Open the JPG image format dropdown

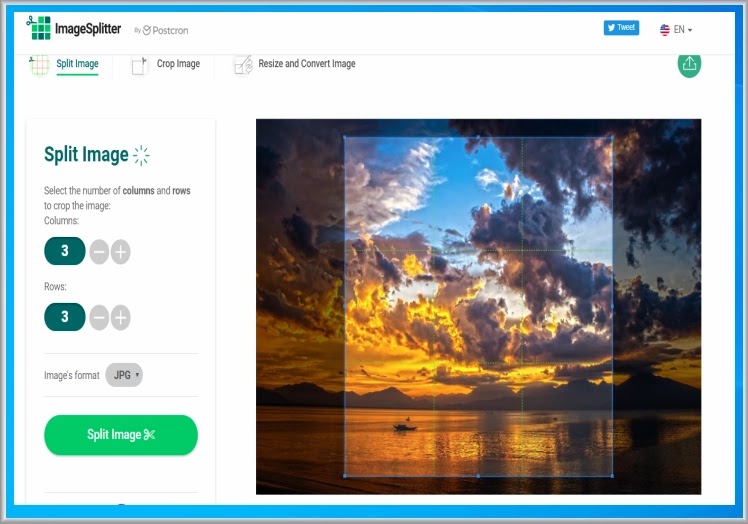[x=124, y=375]
